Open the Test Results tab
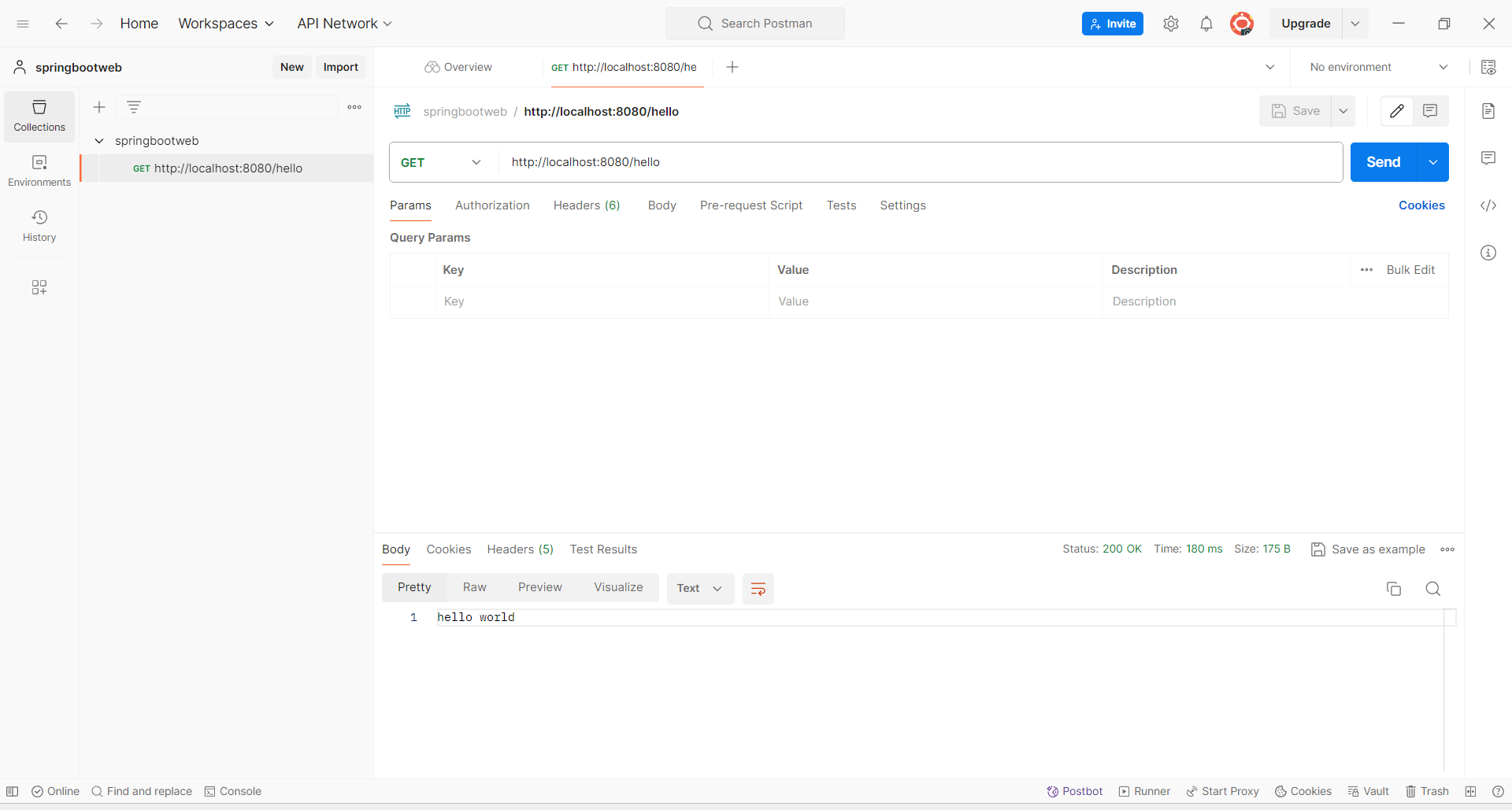This screenshot has height=810, width=1512. 603,549
